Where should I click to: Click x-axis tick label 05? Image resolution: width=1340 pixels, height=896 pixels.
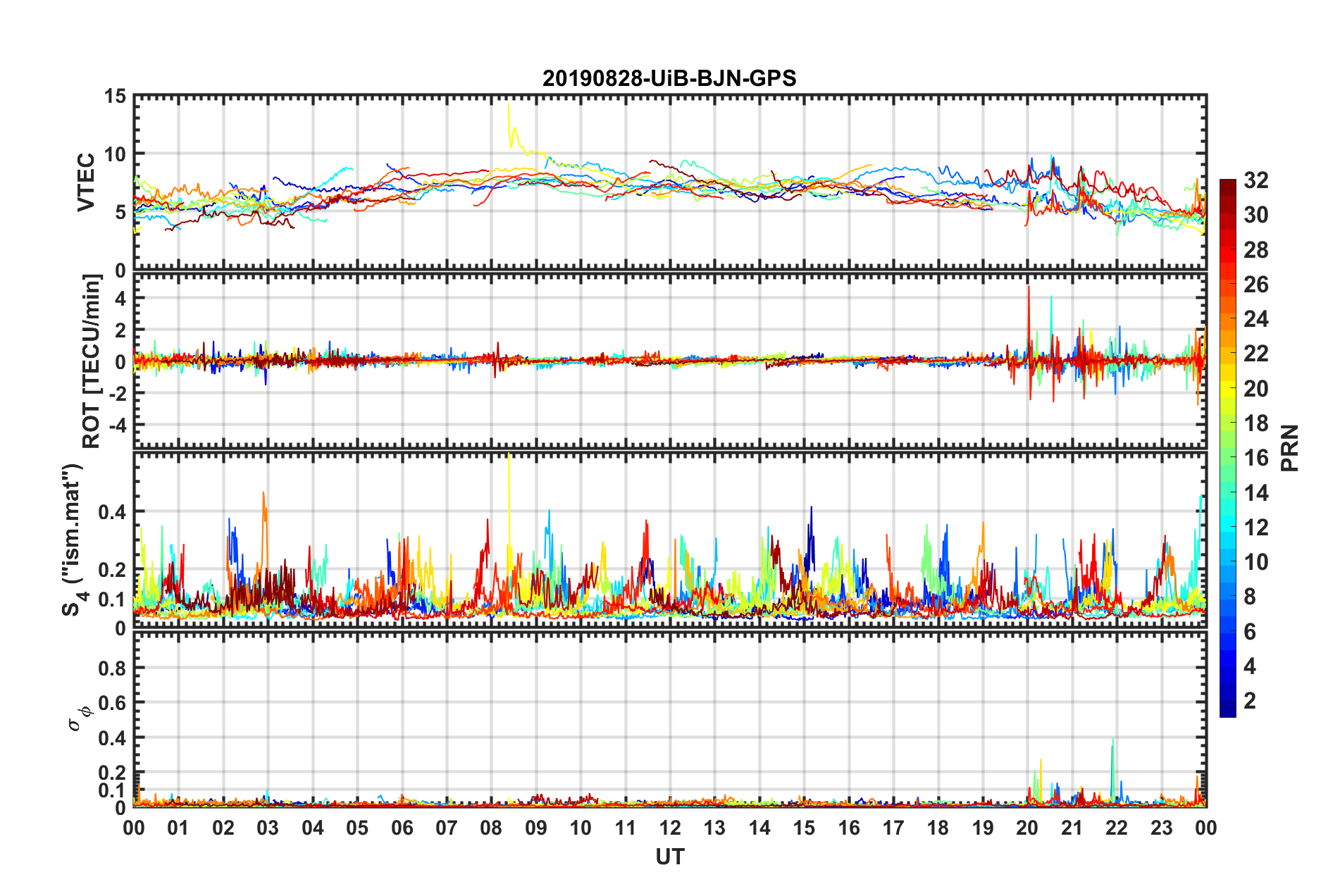pyautogui.click(x=357, y=828)
